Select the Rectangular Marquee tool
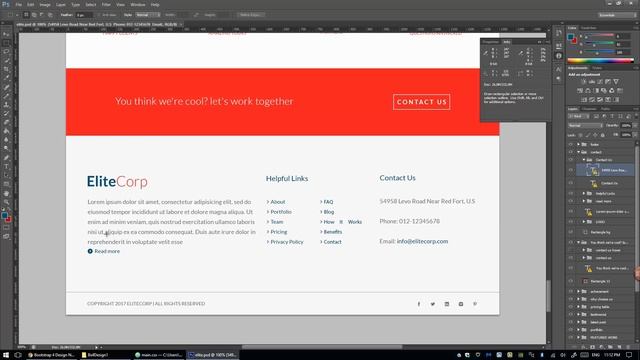Screen dimensions: 640x360 (6, 43)
